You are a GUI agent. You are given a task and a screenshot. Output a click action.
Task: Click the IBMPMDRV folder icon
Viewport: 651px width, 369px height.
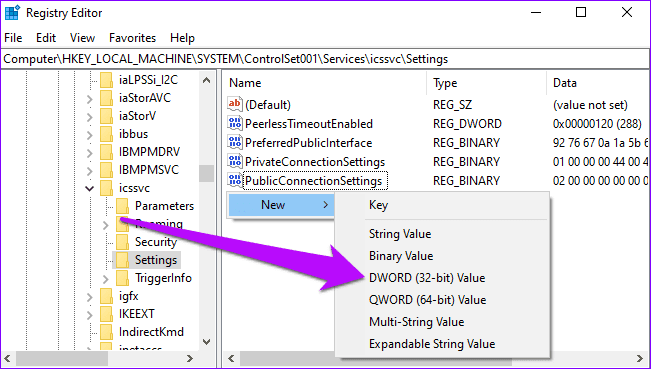(x=106, y=152)
